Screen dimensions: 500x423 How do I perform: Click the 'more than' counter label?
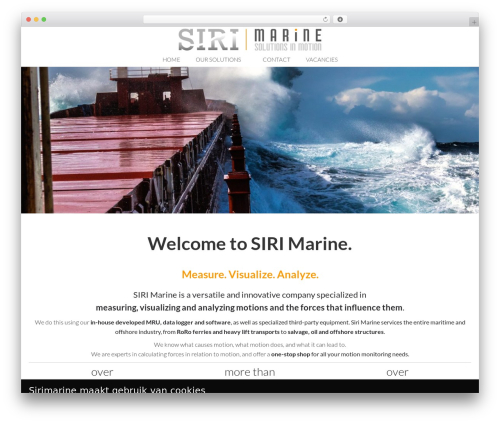point(250,372)
